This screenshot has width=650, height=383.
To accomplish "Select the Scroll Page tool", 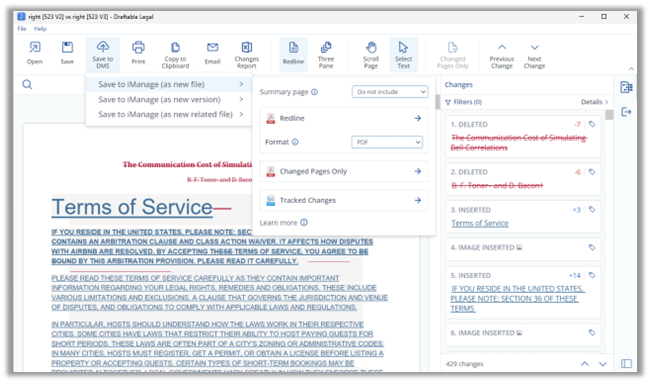I will point(371,55).
